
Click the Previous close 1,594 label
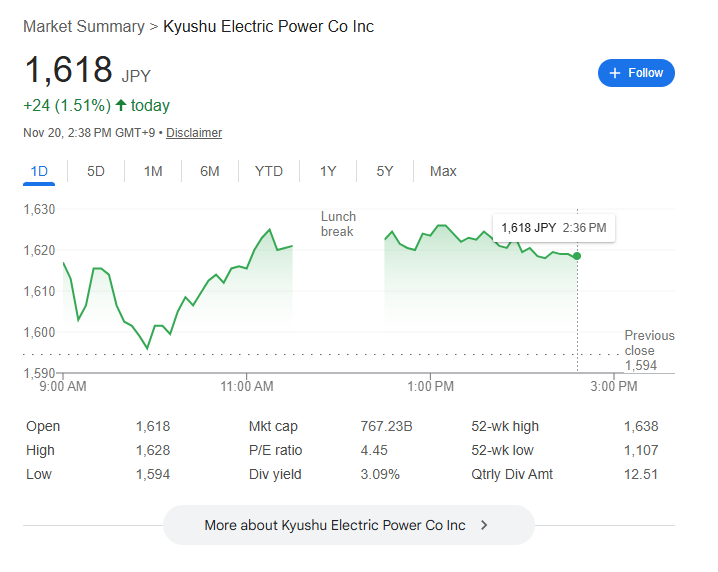[x=649, y=350]
